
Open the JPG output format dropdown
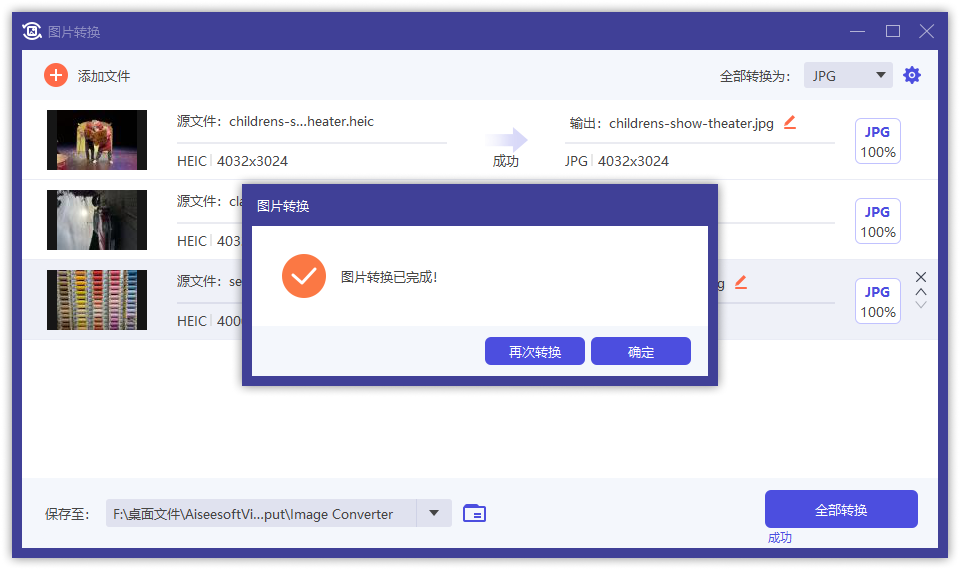pyautogui.click(x=848, y=75)
